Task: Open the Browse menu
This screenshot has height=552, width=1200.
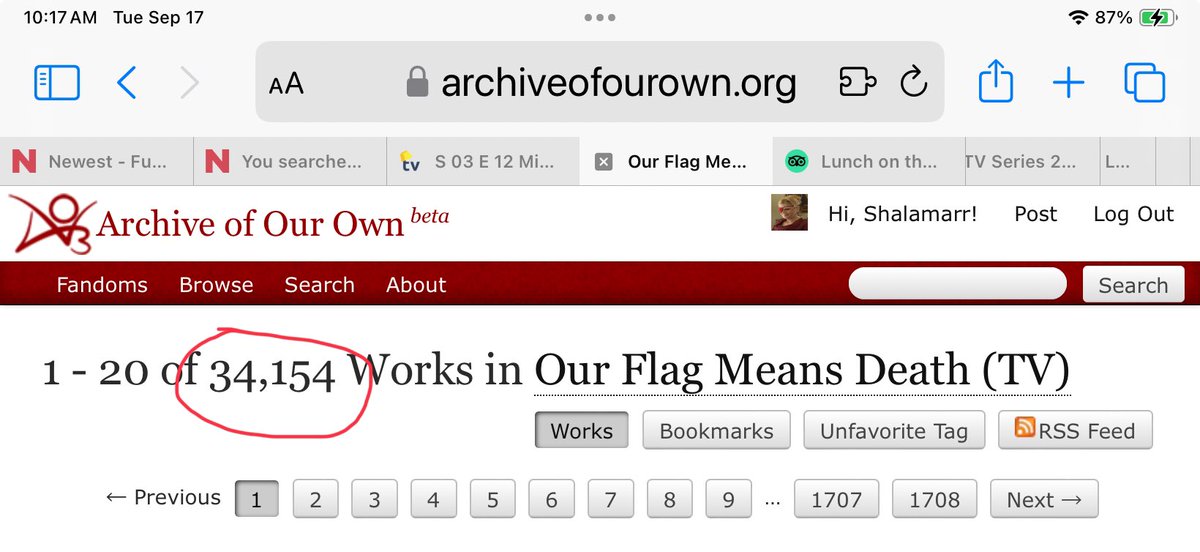Action: [216, 285]
